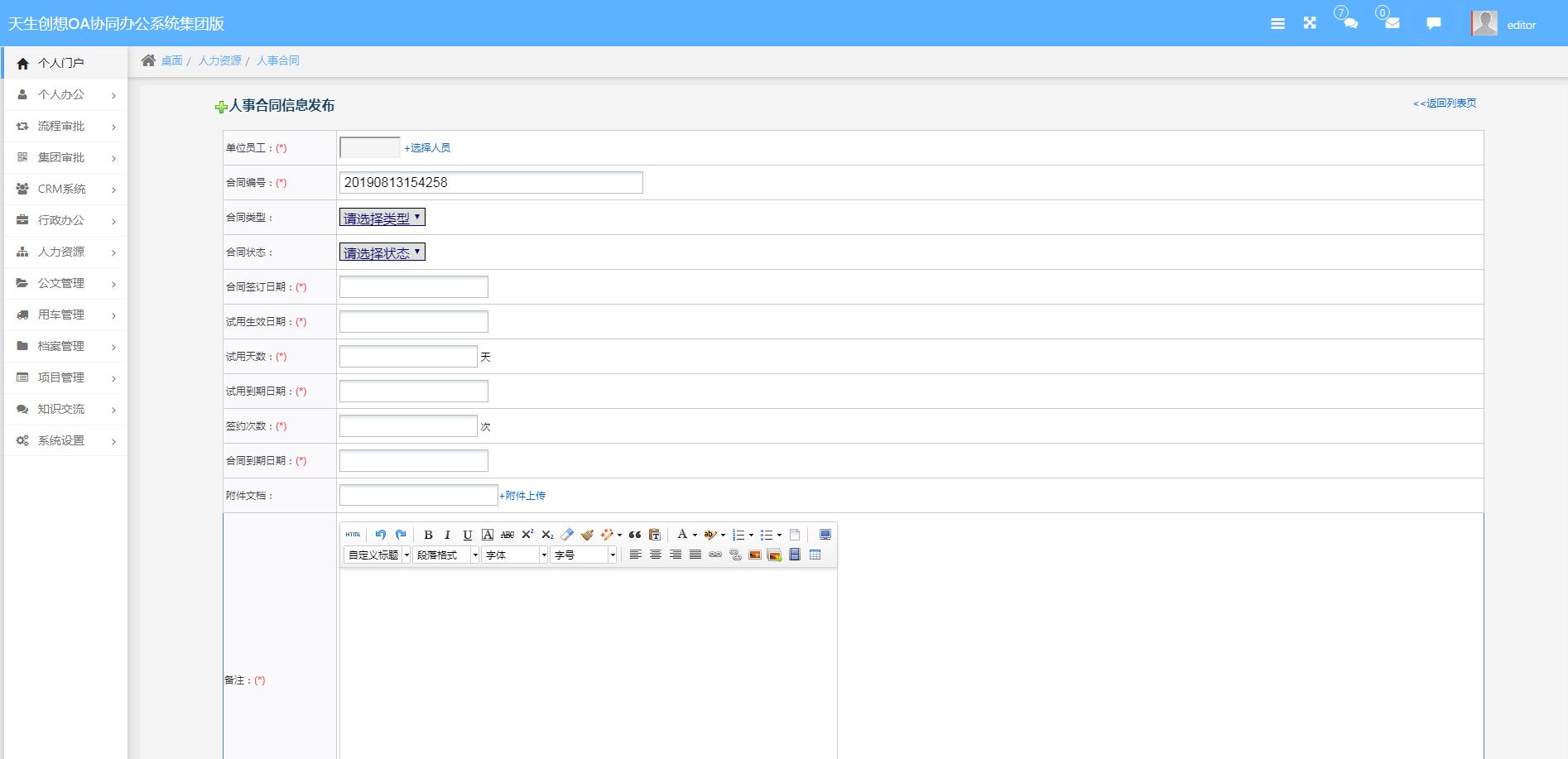Open the font color picker

click(682, 535)
